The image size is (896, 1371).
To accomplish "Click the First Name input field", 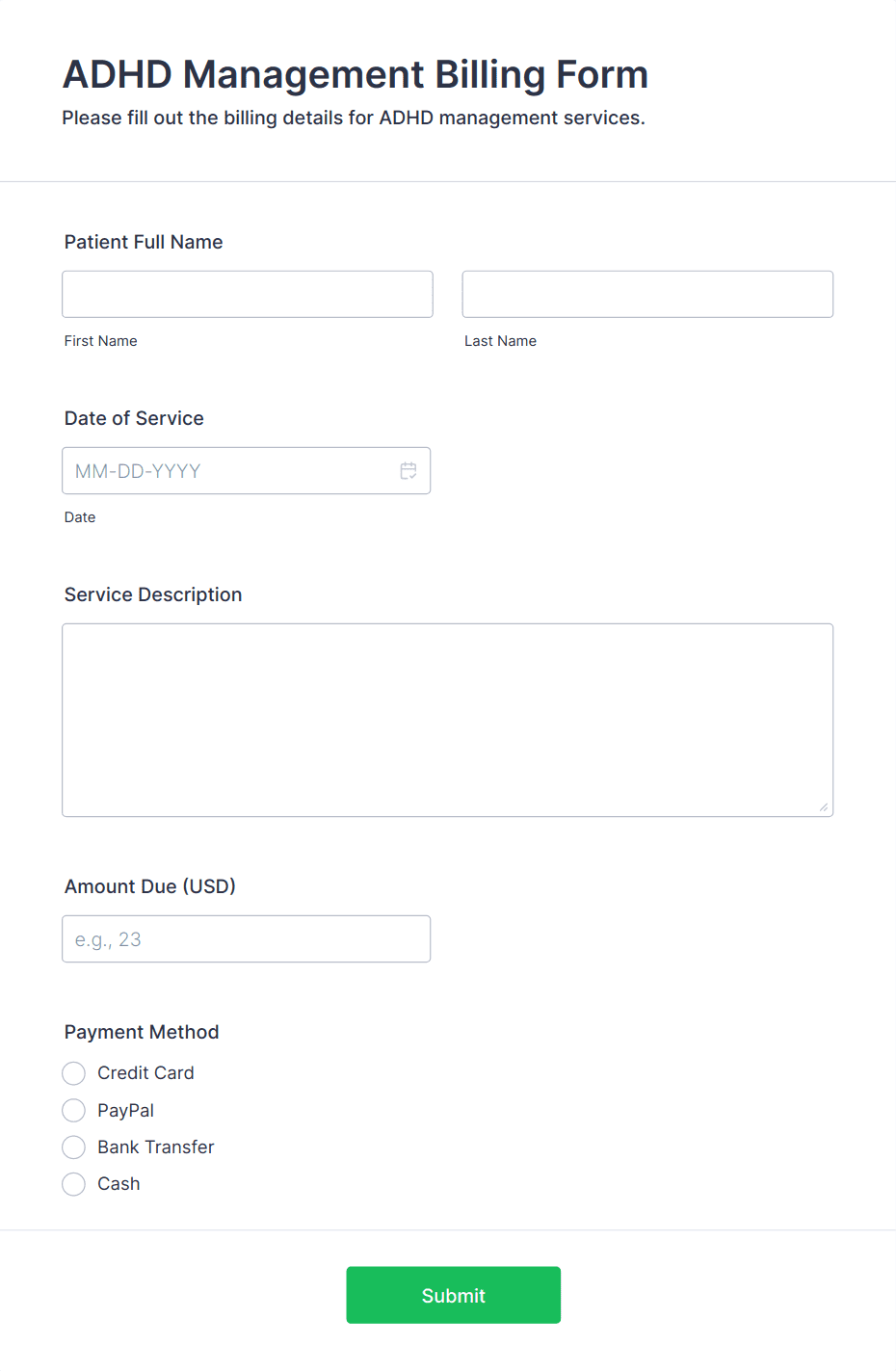I will click(x=248, y=294).
